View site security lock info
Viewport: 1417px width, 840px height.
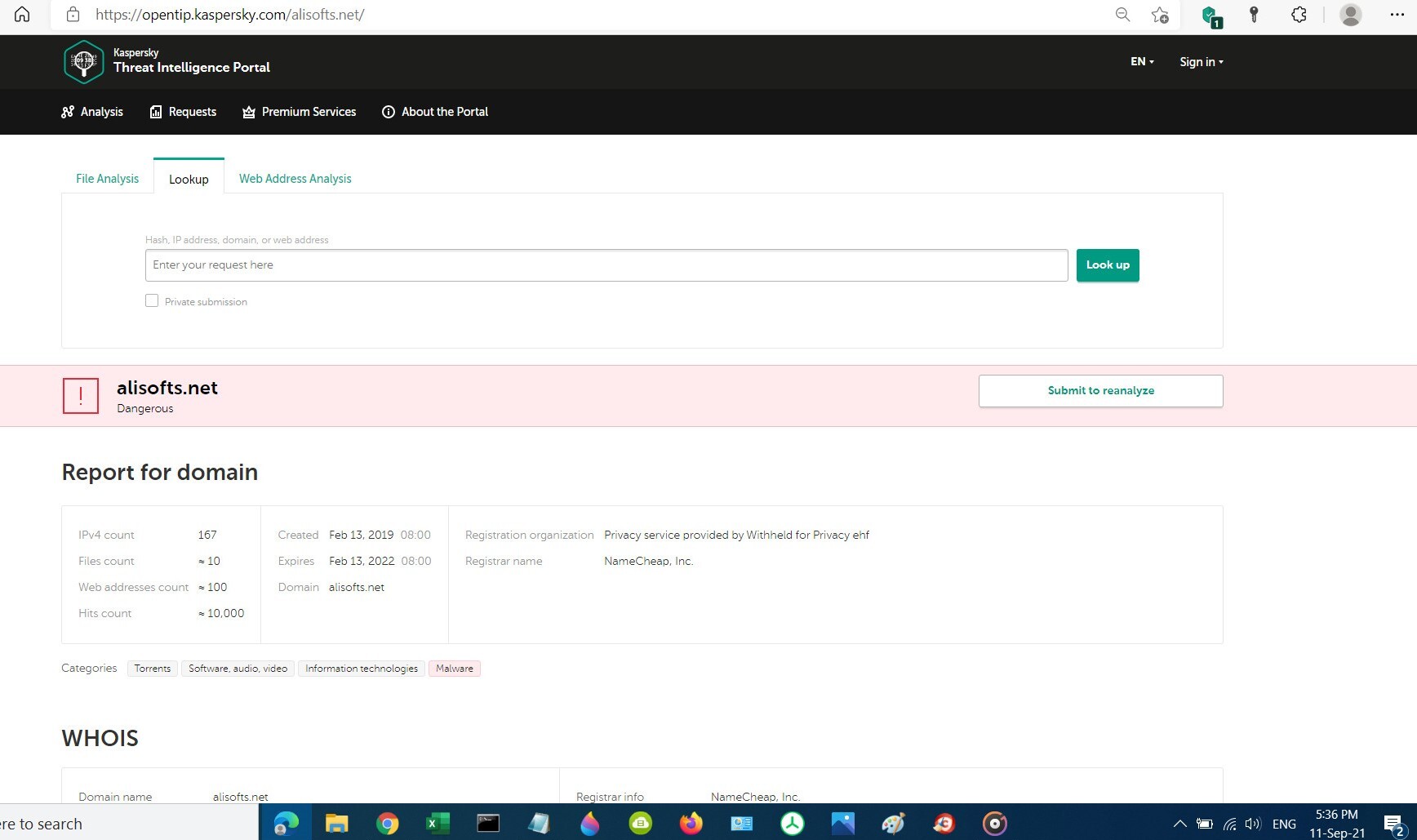[x=73, y=15]
